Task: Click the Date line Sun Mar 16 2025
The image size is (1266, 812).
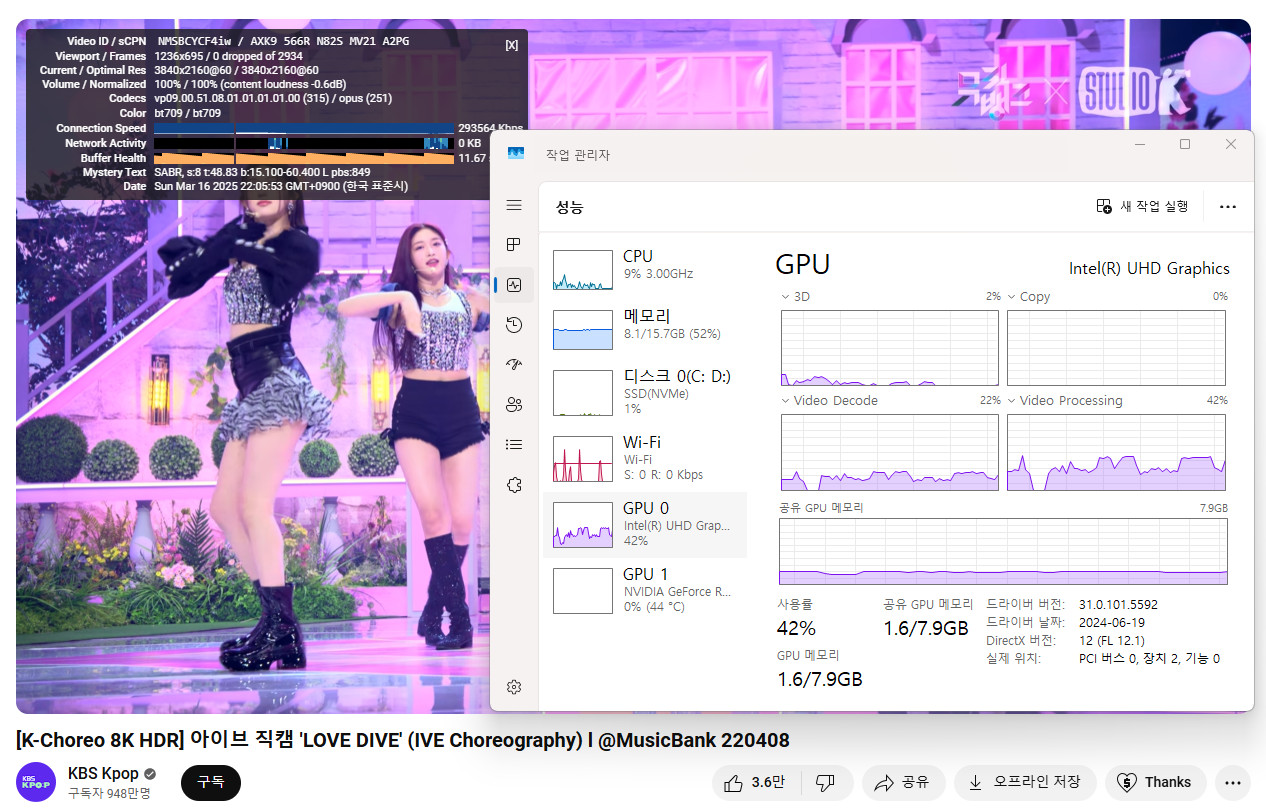Action: tap(281, 186)
